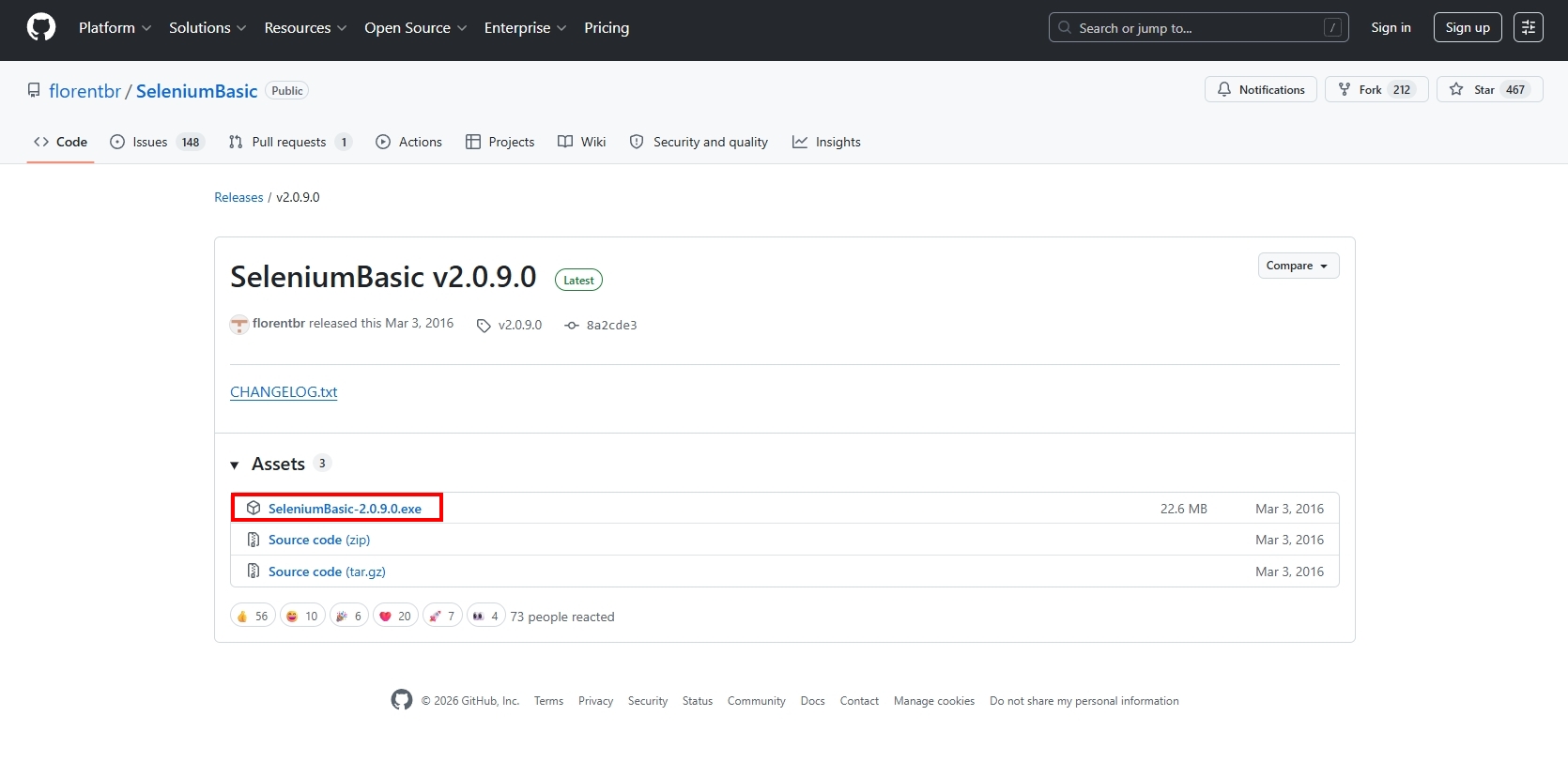The image size is (1568, 762).
Task: Click the Sign in link
Action: pyautogui.click(x=1391, y=27)
